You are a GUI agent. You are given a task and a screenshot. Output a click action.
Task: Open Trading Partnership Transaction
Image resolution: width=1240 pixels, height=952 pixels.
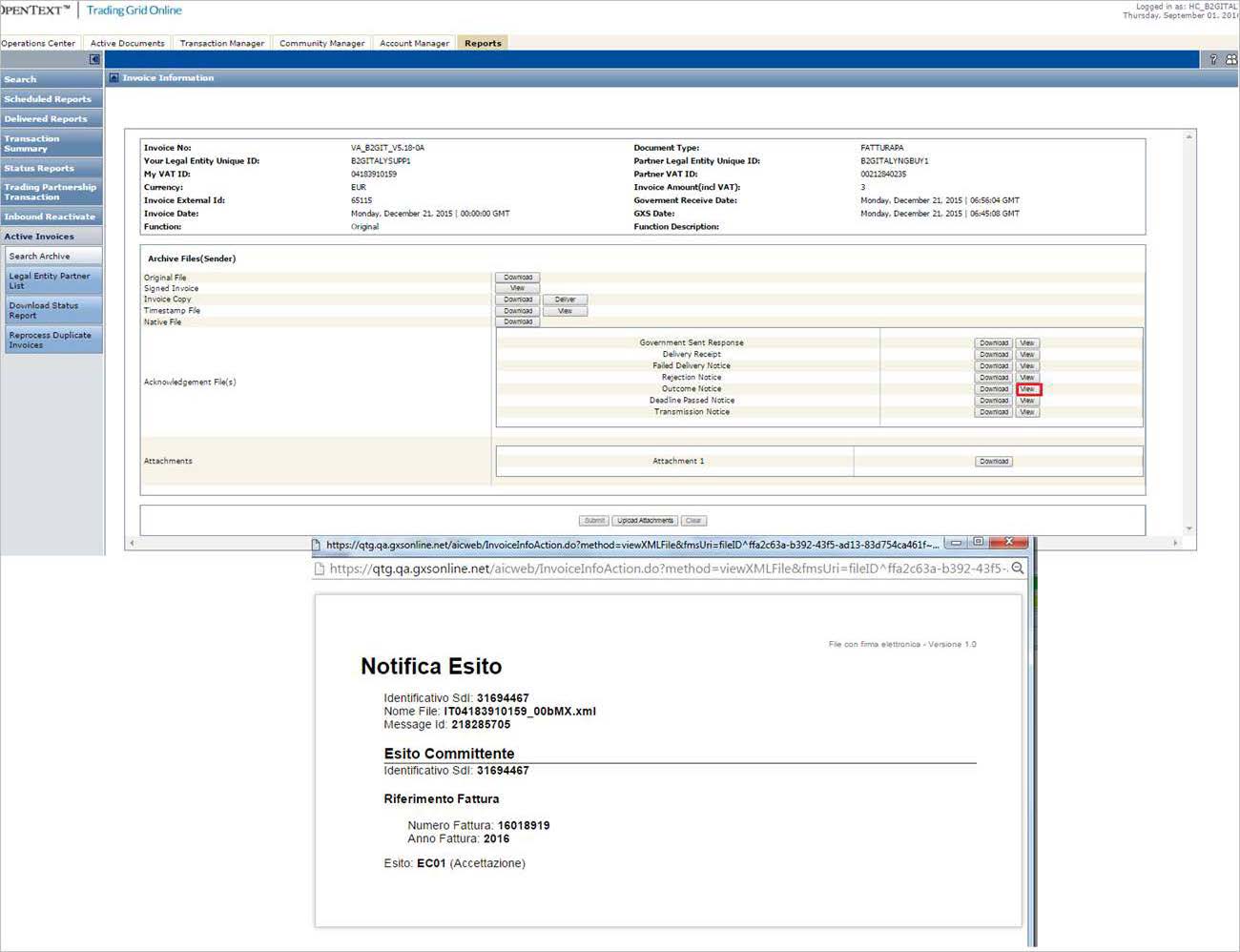coord(52,192)
